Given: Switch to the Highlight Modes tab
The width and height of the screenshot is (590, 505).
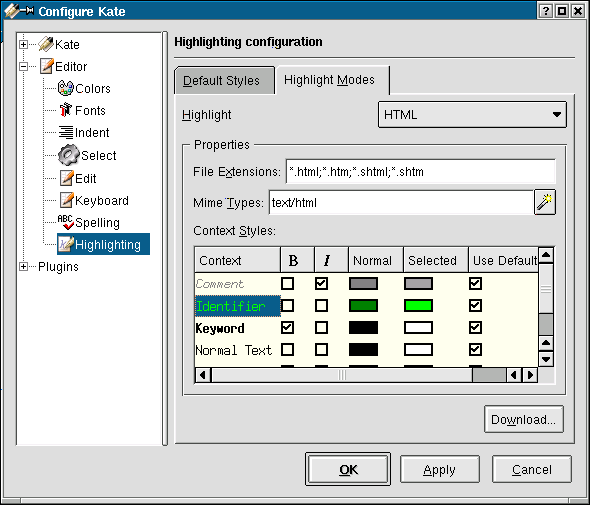Looking at the screenshot, I should 332,80.
